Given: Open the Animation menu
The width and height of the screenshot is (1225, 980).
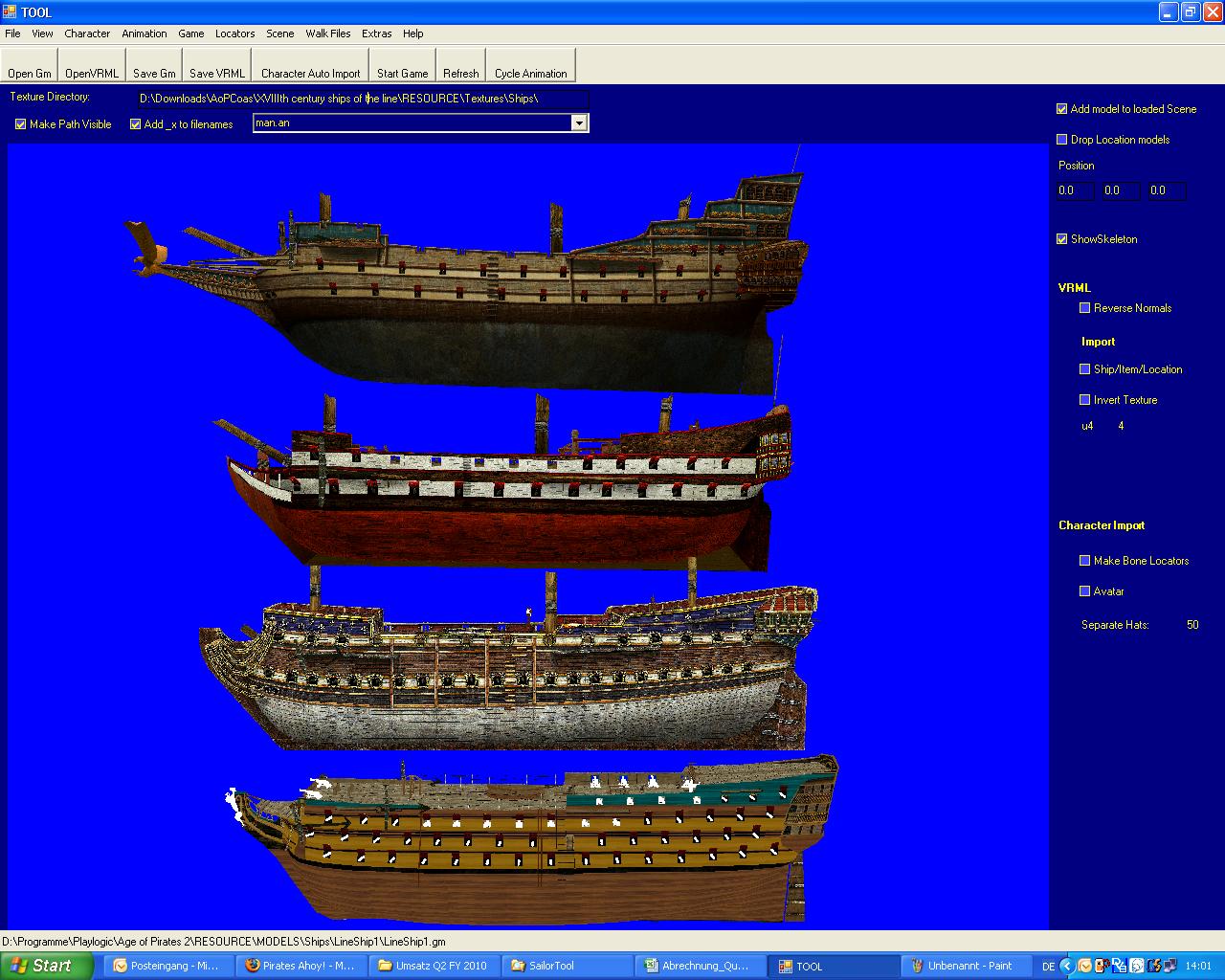Looking at the screenshot, I should [145, 33].
